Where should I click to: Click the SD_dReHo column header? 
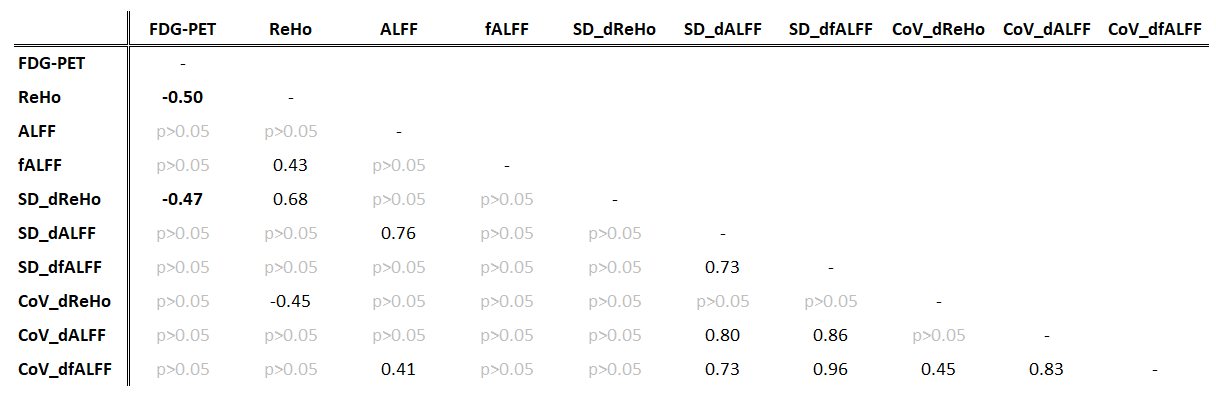[x=614, y=30]
